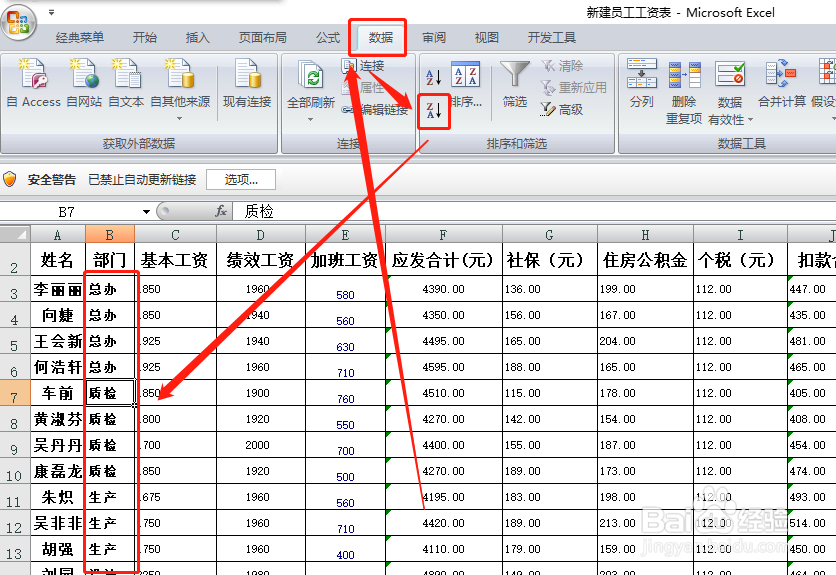Click 分列 text to columns
Screen dimensions: 836x575
[x=641, y=84]
